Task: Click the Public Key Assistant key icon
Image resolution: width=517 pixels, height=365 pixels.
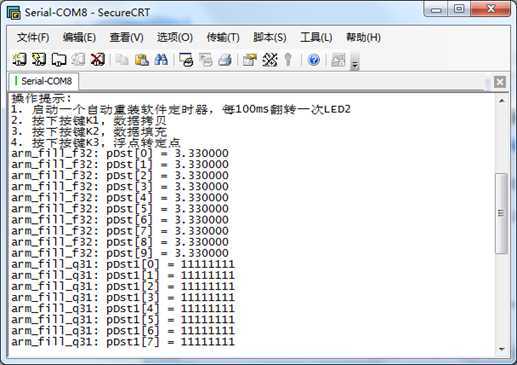Action: pos(288,60)
